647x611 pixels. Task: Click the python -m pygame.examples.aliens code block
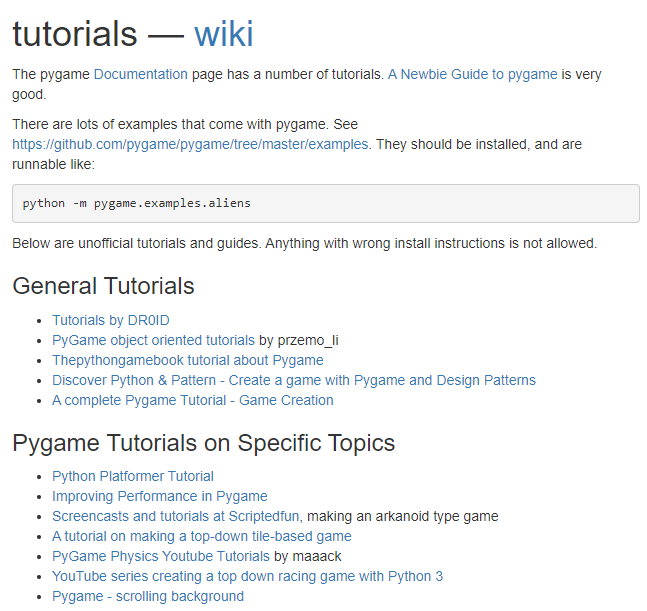[x=326, y=203]
